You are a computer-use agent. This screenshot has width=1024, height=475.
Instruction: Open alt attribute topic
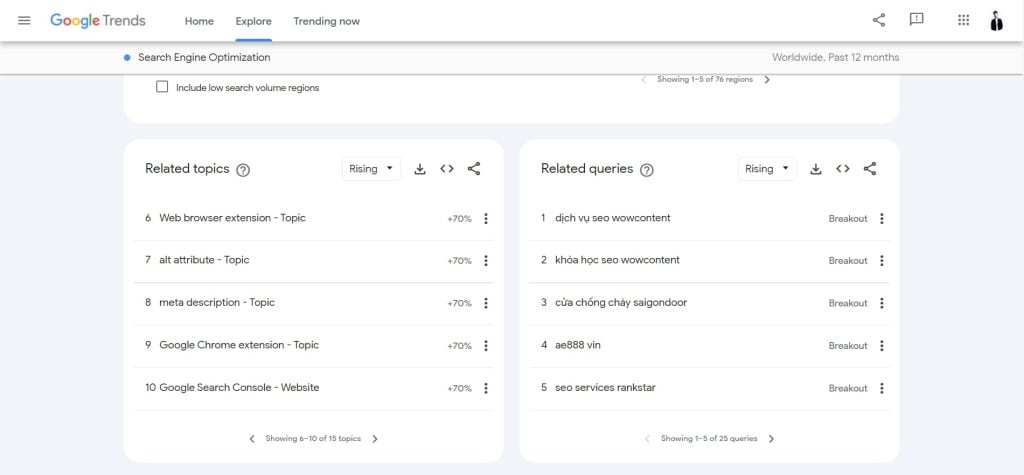(204, 260)
